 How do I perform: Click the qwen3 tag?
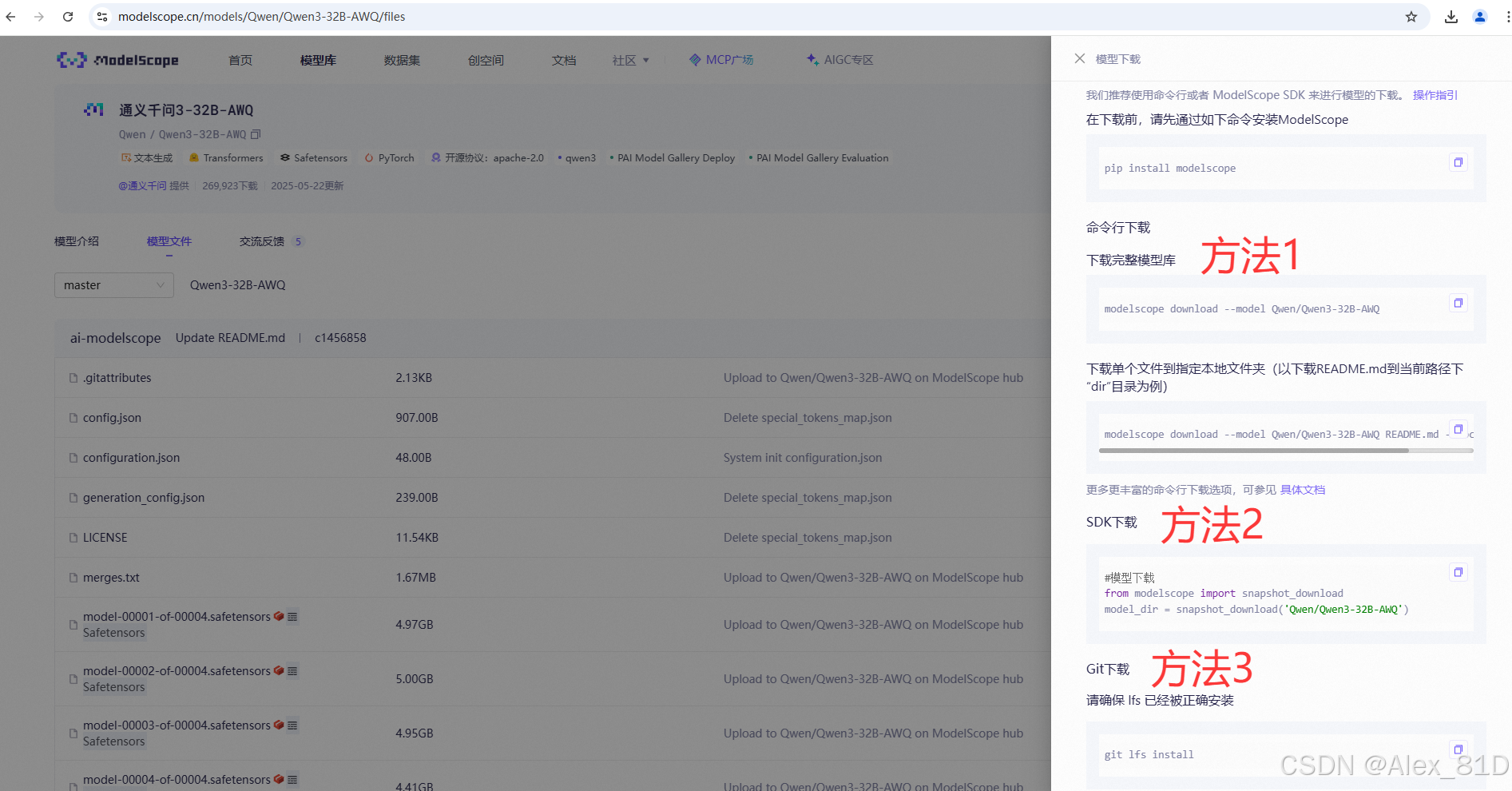click(x=577, y=158)
